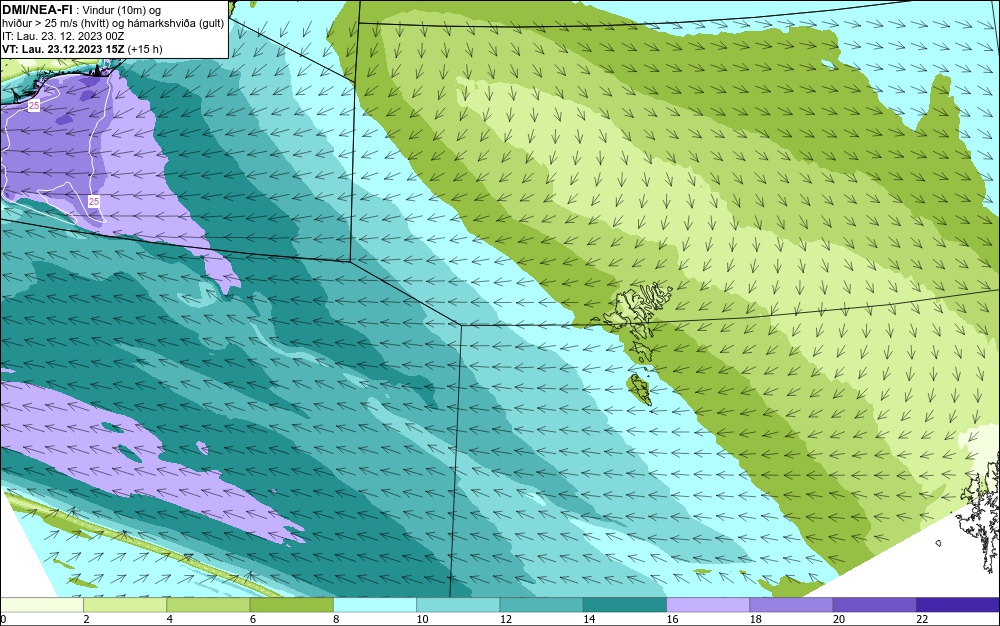Click the "DMI/NEA-FI" title text

click(x=37, y=9)
